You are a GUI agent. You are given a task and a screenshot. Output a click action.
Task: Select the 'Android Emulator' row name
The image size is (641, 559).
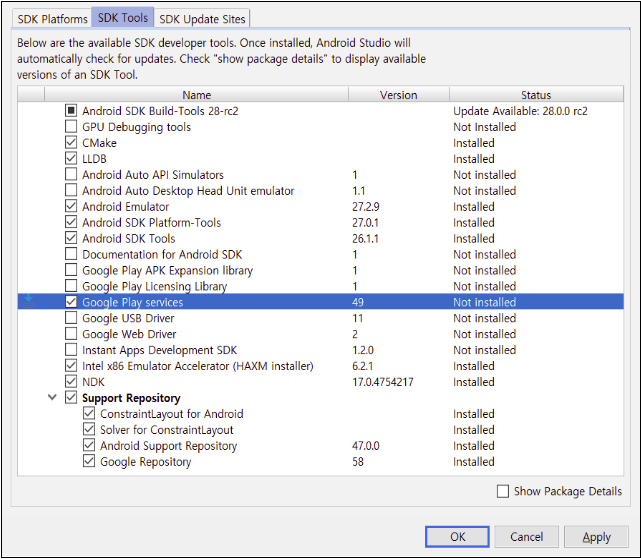tap(125, 207)
